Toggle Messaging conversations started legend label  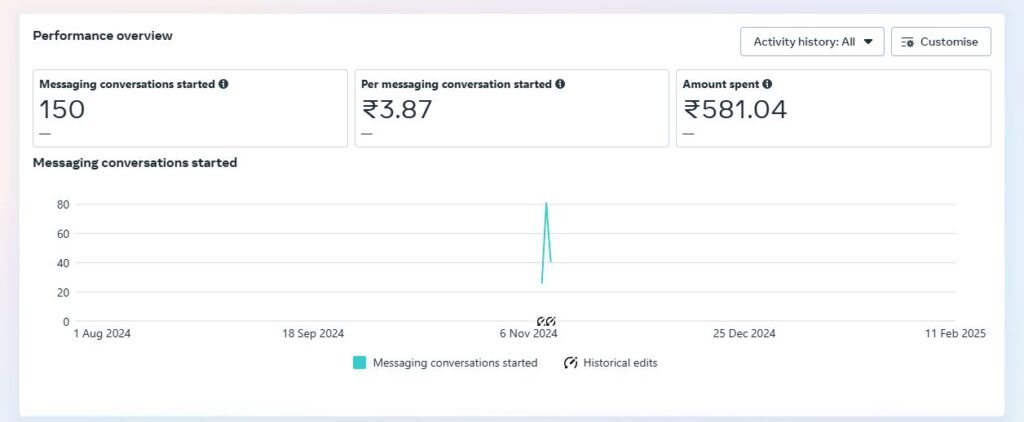point(454,363)
